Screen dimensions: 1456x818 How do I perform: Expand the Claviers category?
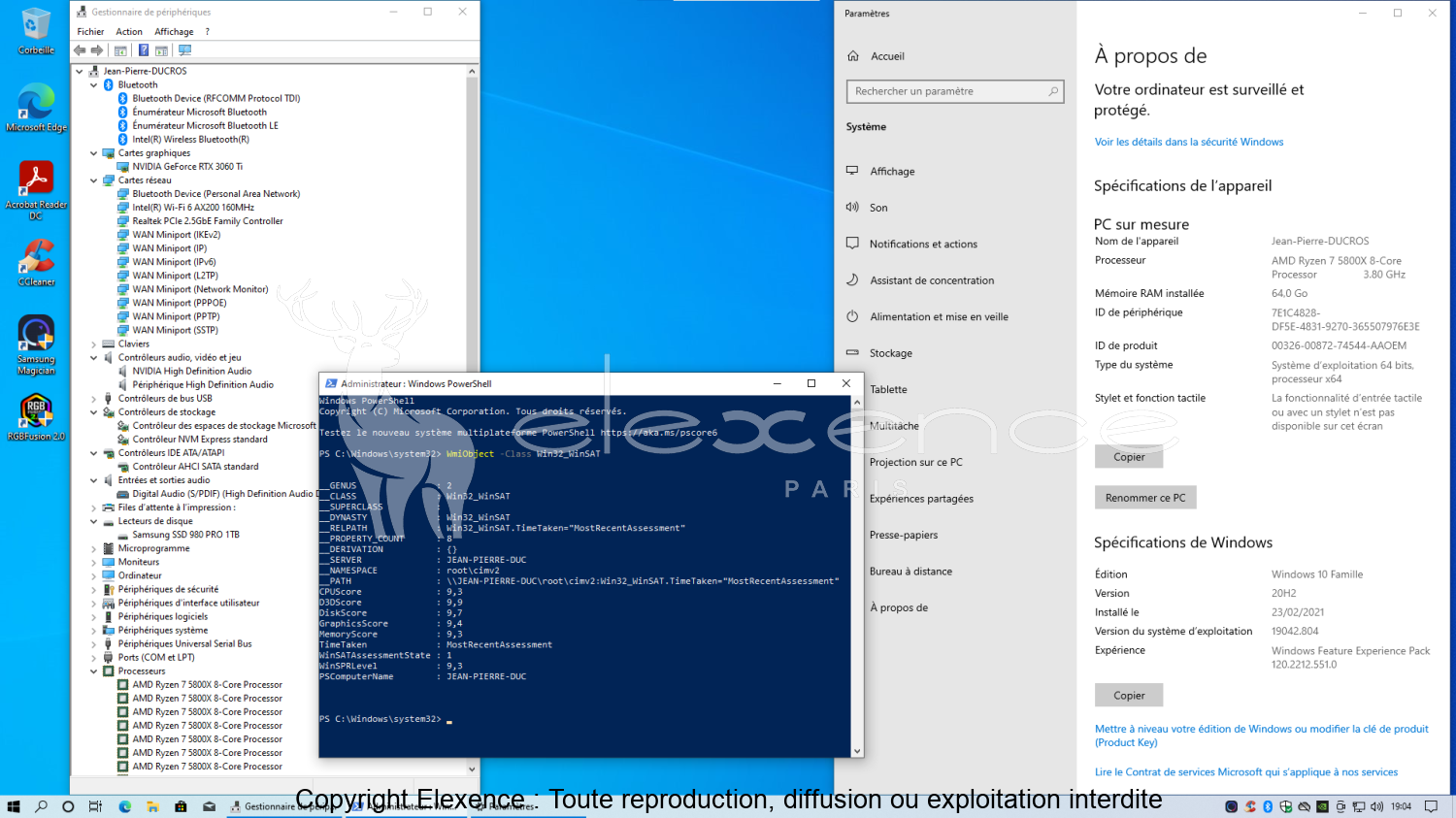tap(94, 344)
